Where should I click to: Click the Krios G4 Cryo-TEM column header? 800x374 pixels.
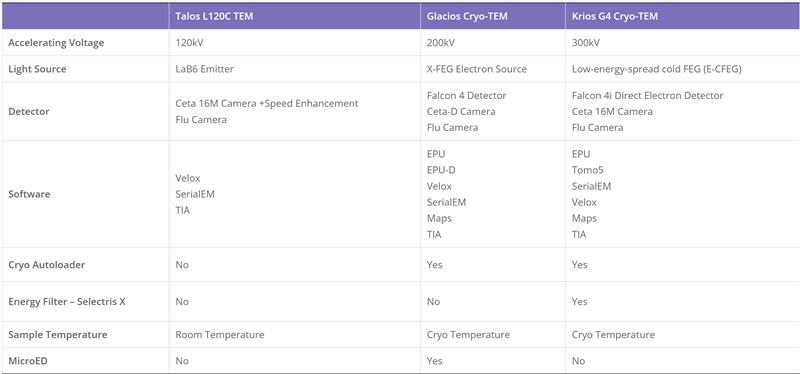[614, 16]
